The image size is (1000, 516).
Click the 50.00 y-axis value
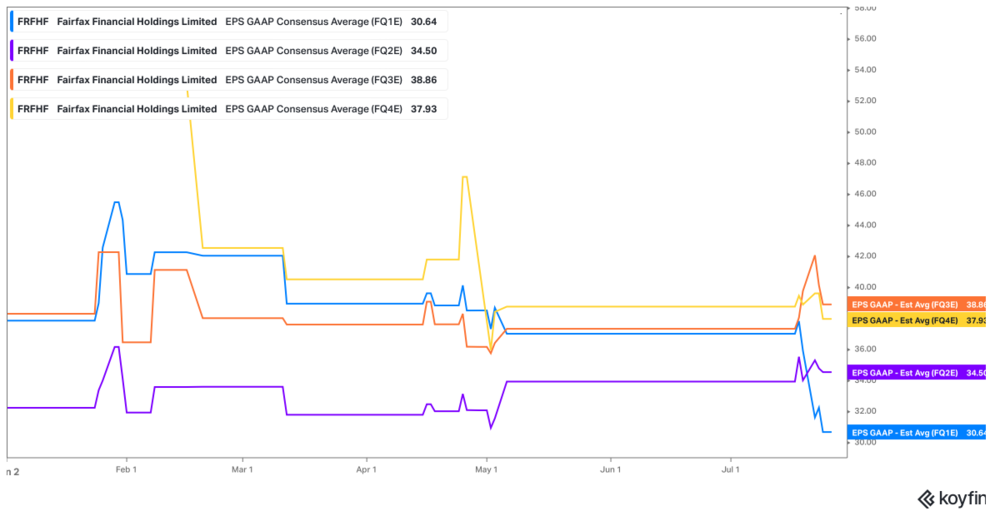click(x=865, y=131)
